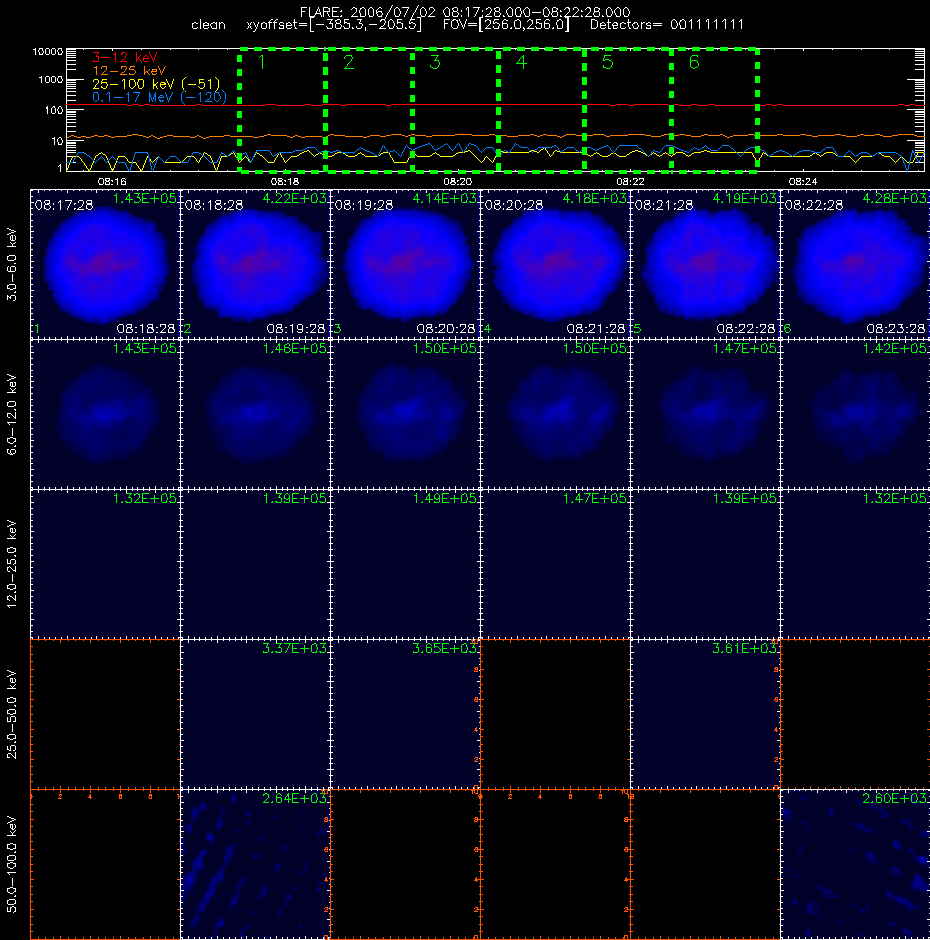The height and width of the screenshot is (940, 930).
Task: Open the 6.0-12.0 keV image labeled 1.46E+05
Action: (255, 414)
